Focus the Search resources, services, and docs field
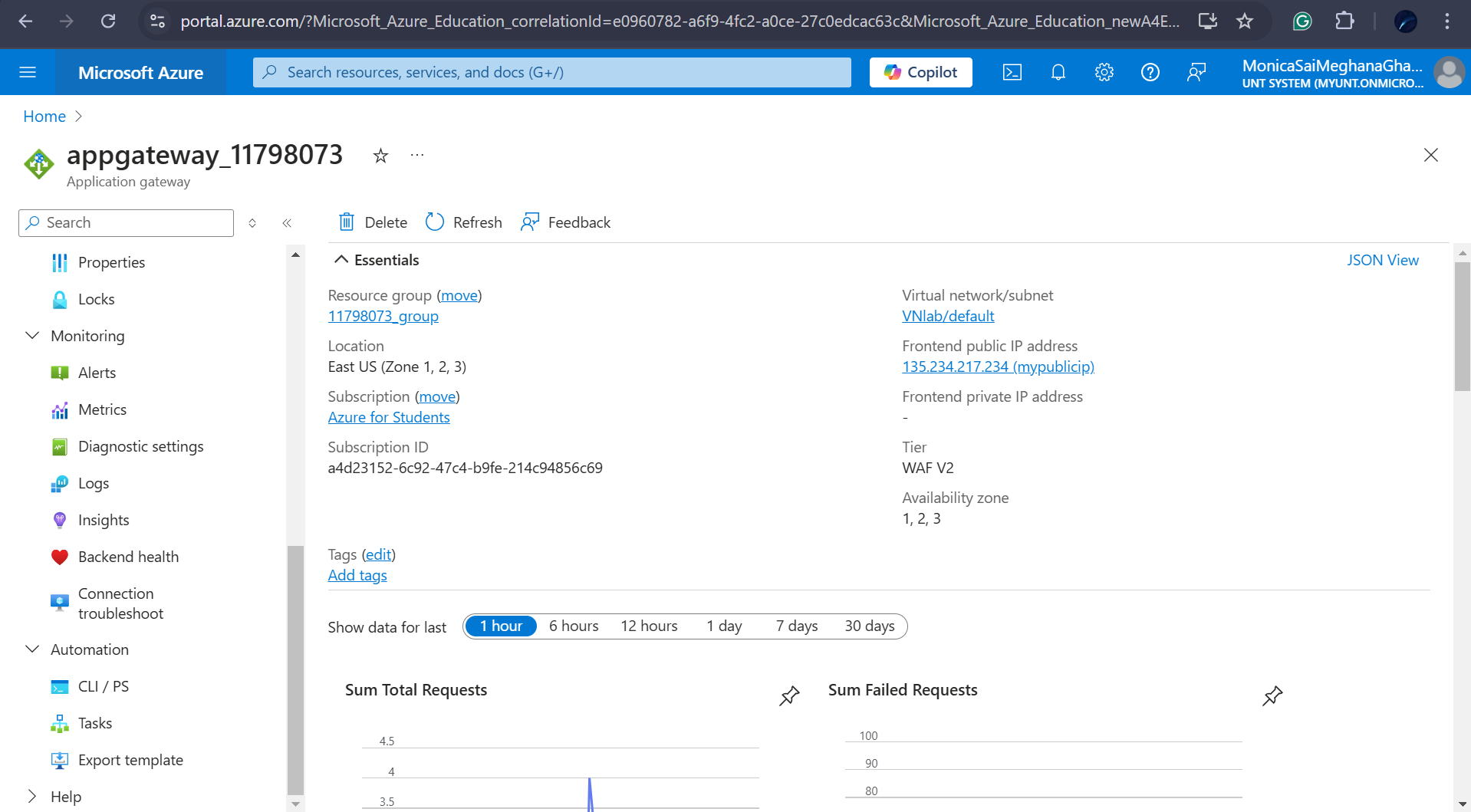The width and height of the screenshot is (1471, 812). coord(552,72)
